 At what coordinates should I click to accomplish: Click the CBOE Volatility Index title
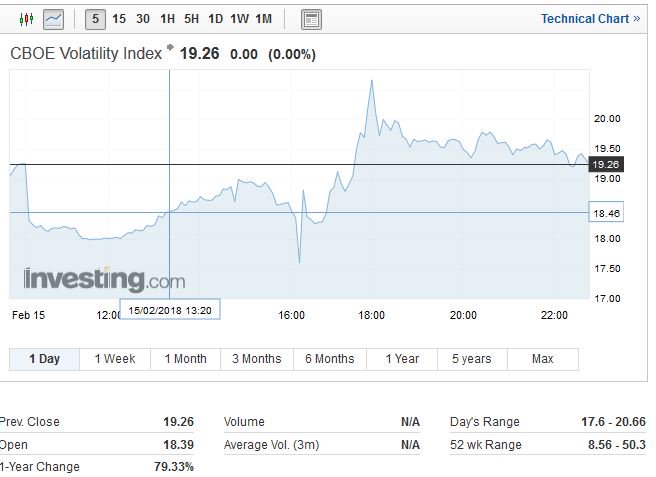click(86, 54)
